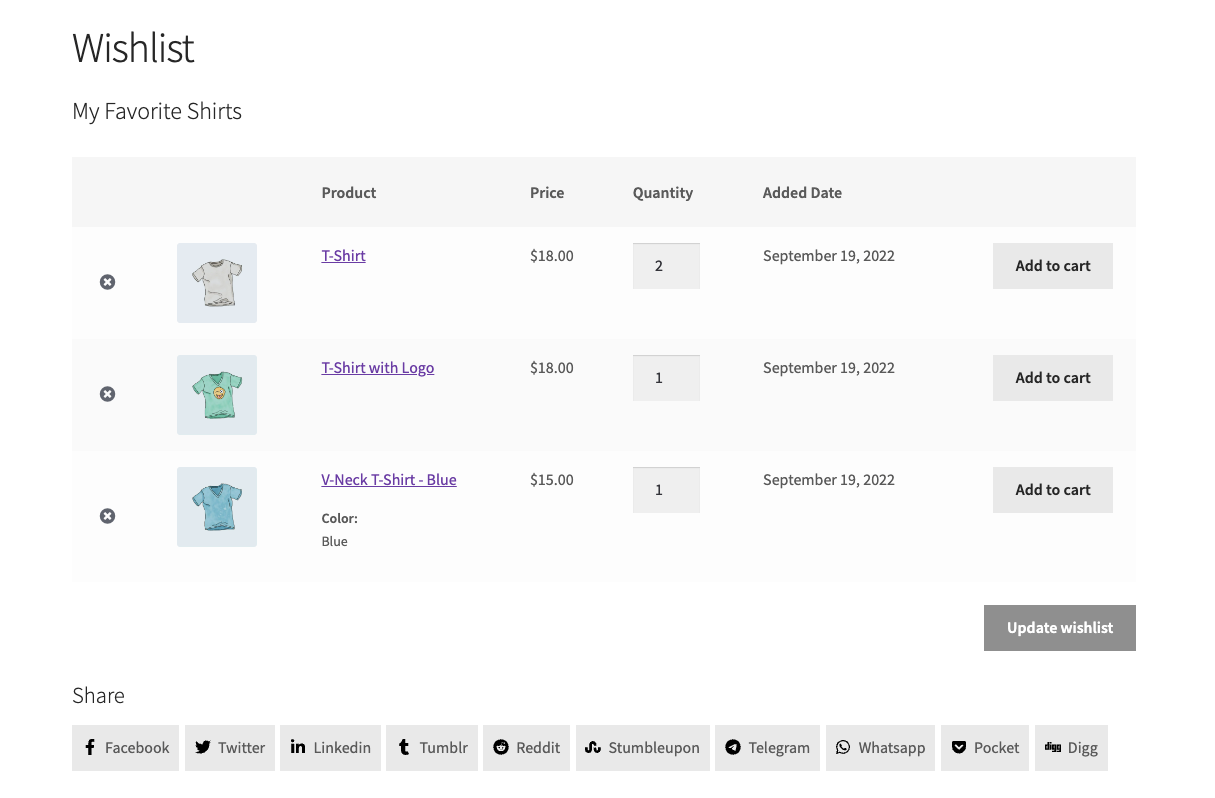The width and height of the screenshot is (1215, 798).
Task: Click the Update wishlist button
Action: 1059,628
